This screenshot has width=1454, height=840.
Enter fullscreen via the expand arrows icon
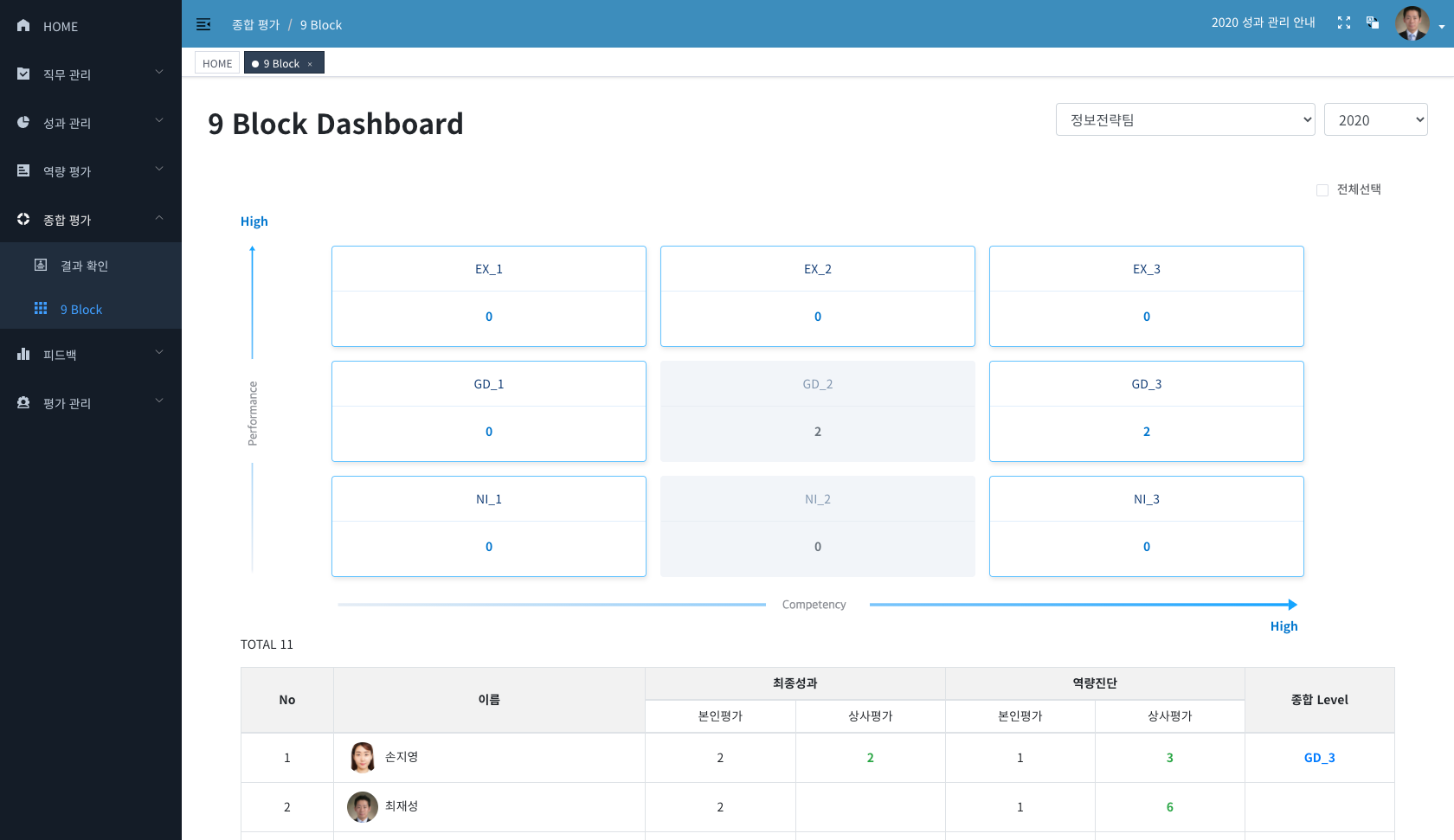point(1343,23)
